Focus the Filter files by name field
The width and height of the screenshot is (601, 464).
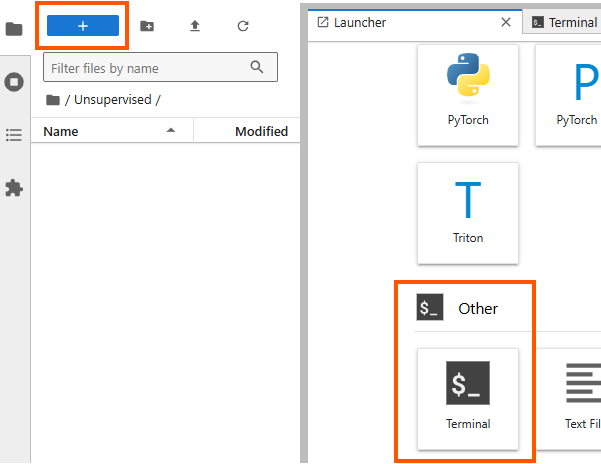click(x=150, y=68)
